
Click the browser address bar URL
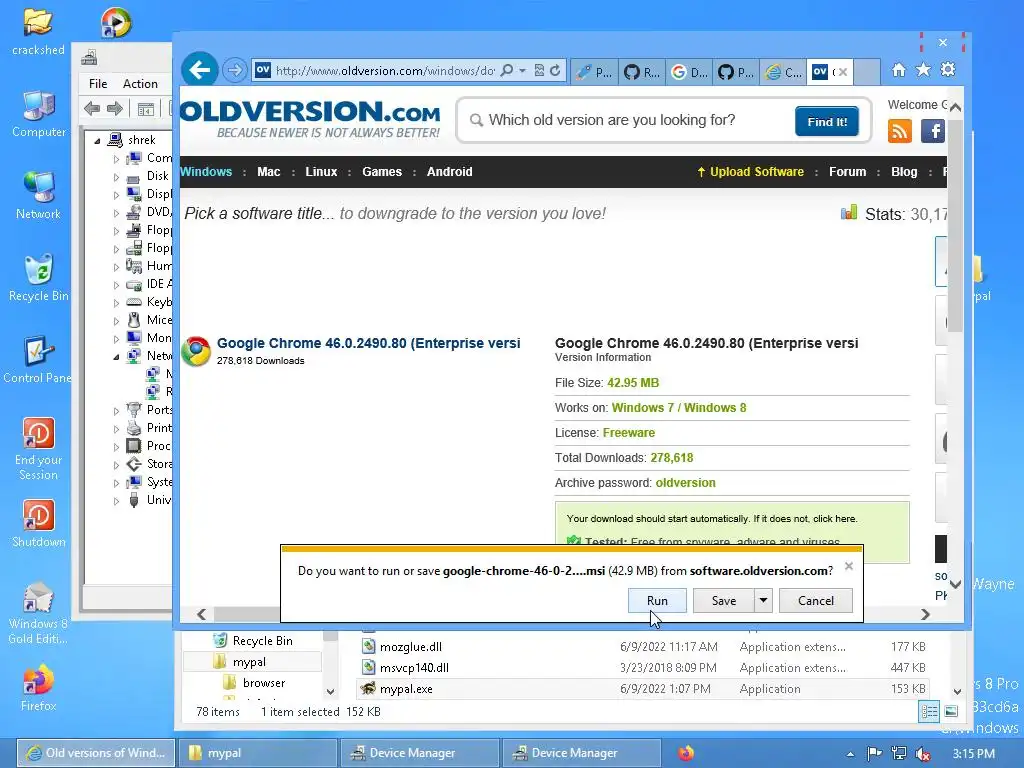(x=385, y=71)
